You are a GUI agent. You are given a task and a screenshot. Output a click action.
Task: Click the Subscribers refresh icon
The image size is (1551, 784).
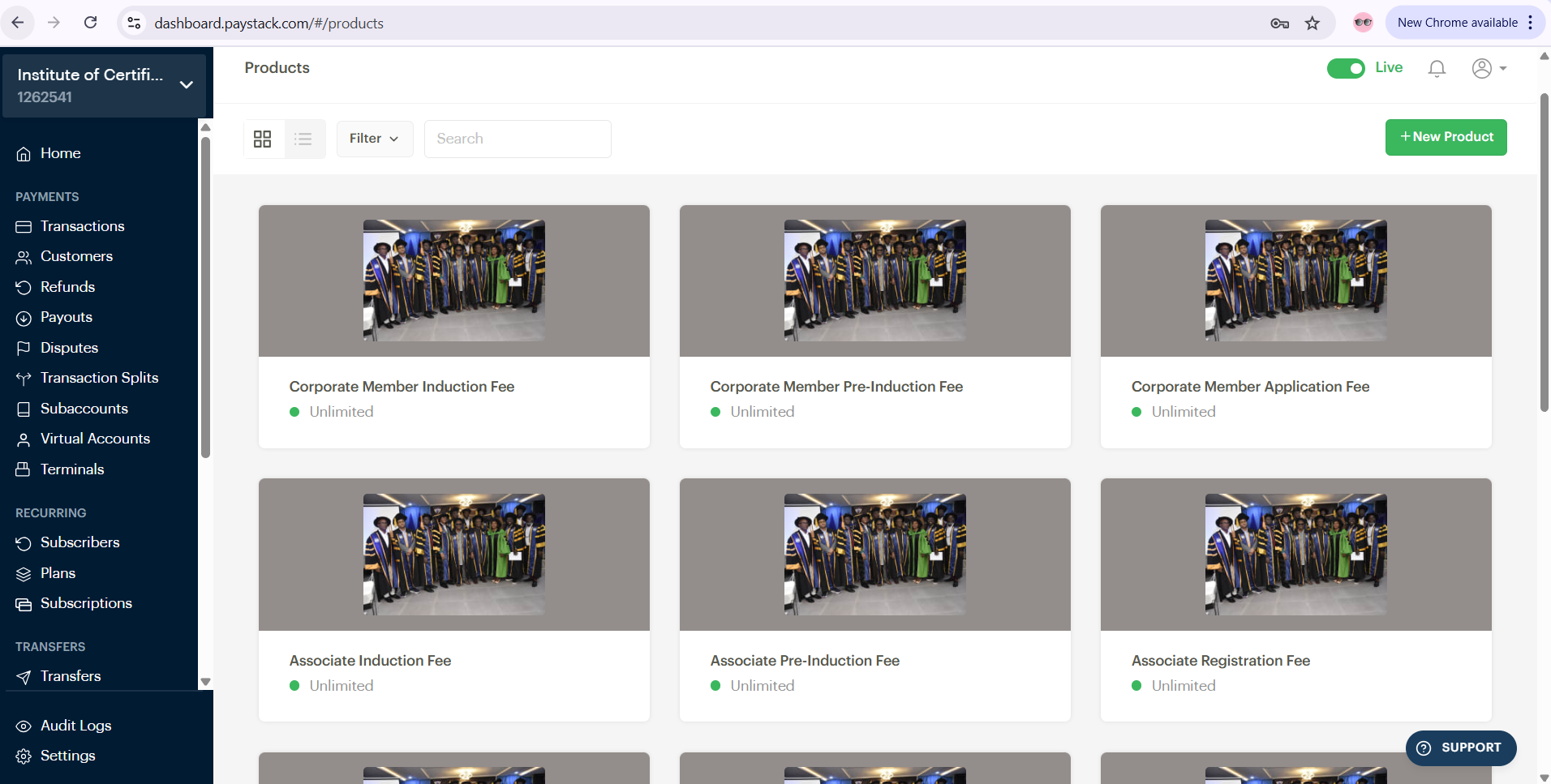click(24, 543)
